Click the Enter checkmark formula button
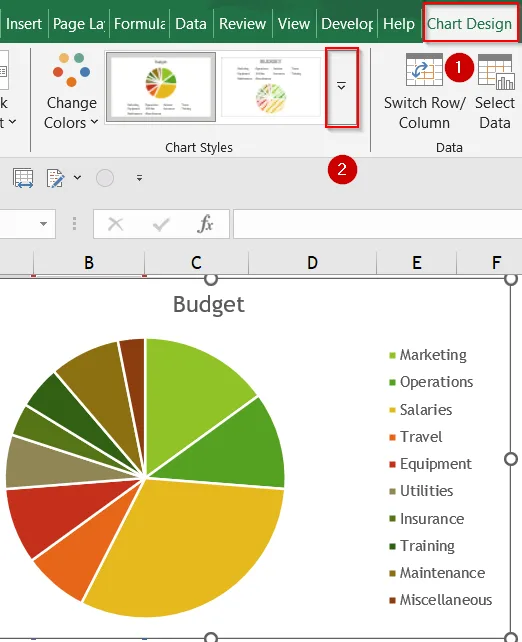This screenshot has width=522, height=642. coord(160,224)
